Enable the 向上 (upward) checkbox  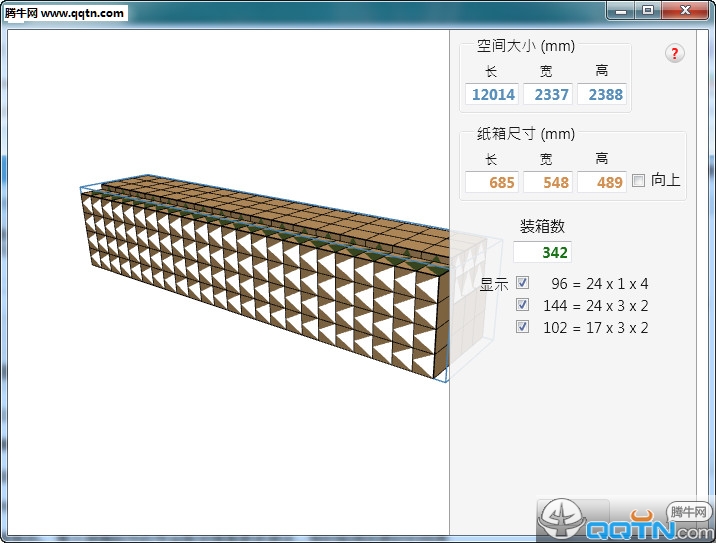(638, 180)
